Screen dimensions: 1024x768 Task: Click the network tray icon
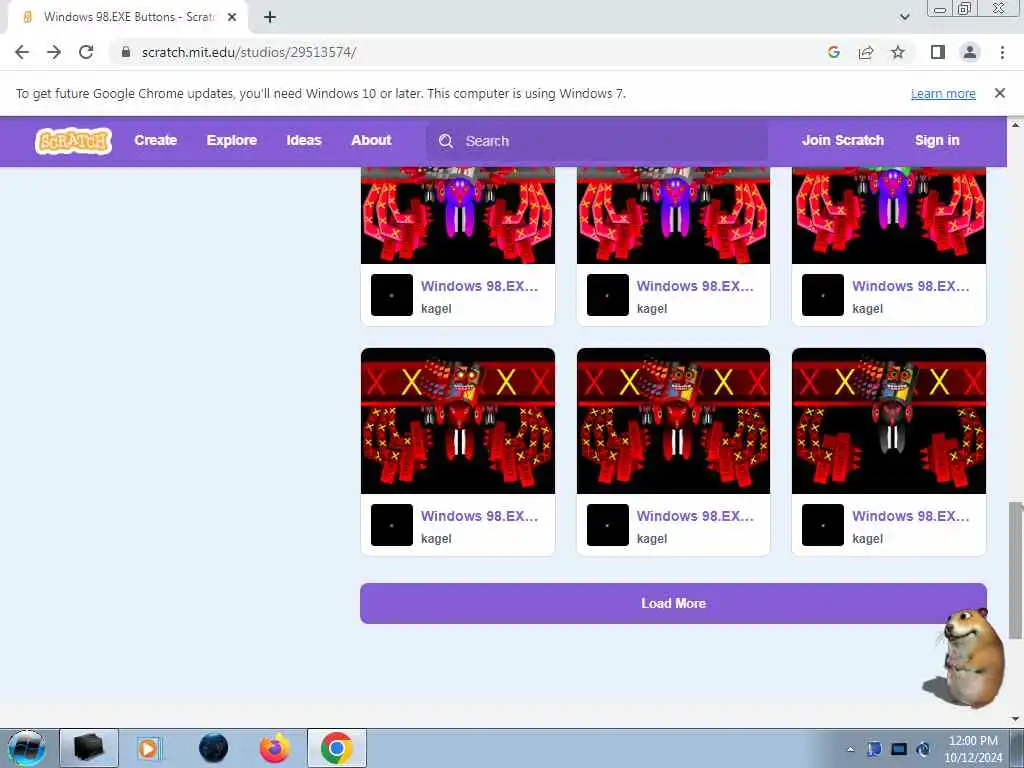click(x=899, y=750)
